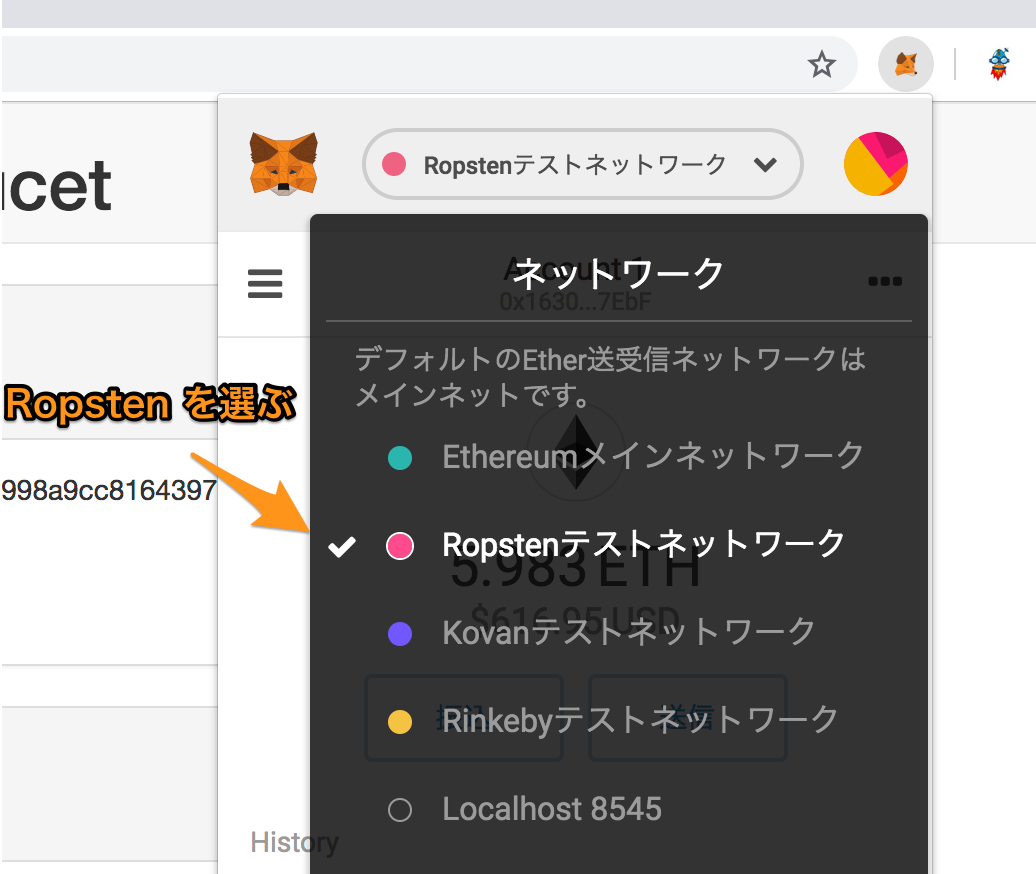Click teal dot beside Ethereum mainnet
This screenshot has width=1036, height=874.
coord(400,457)
